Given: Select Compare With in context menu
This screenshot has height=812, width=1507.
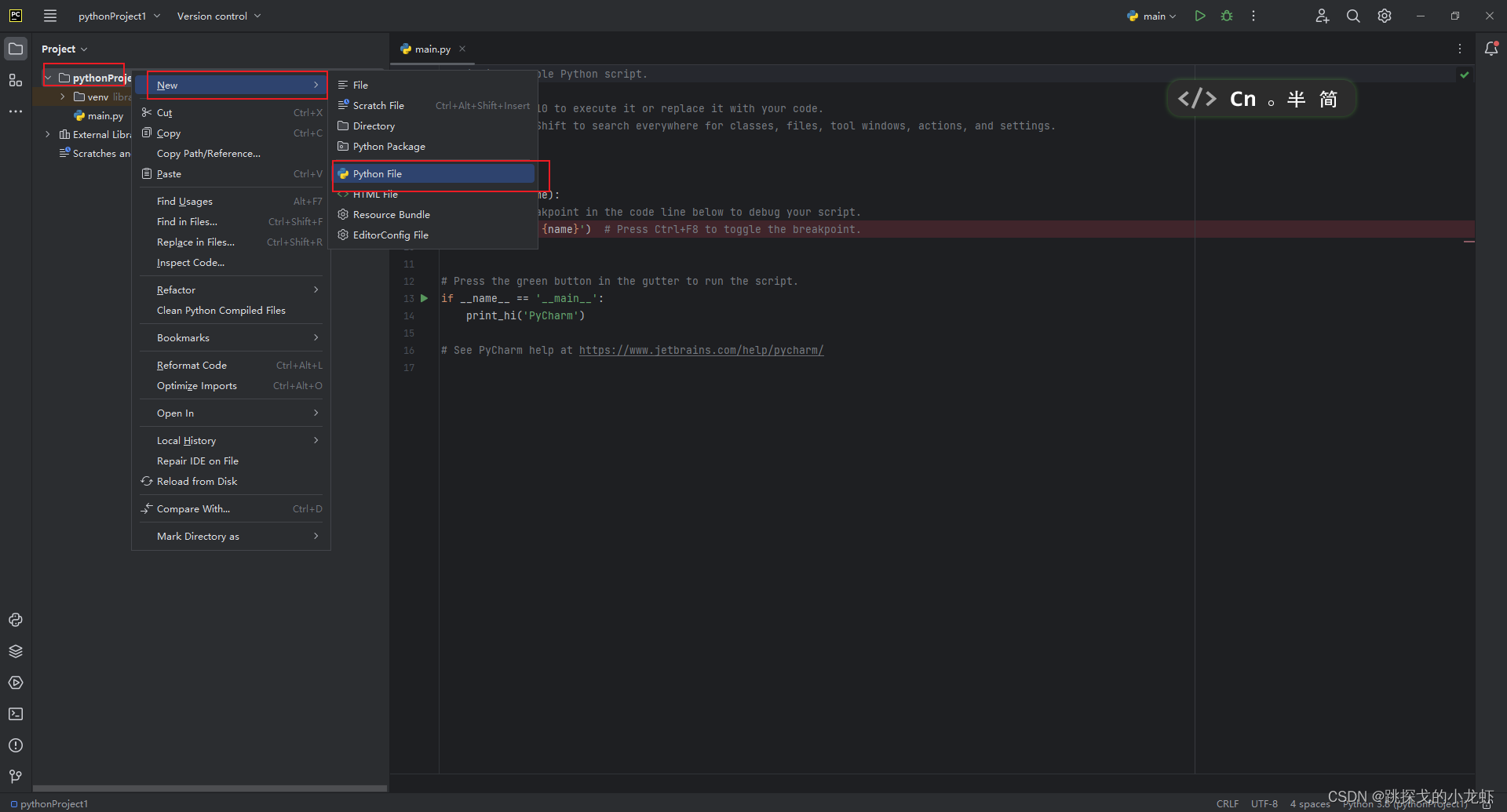Looking at the screenshot, I should [x=231, y=508].
